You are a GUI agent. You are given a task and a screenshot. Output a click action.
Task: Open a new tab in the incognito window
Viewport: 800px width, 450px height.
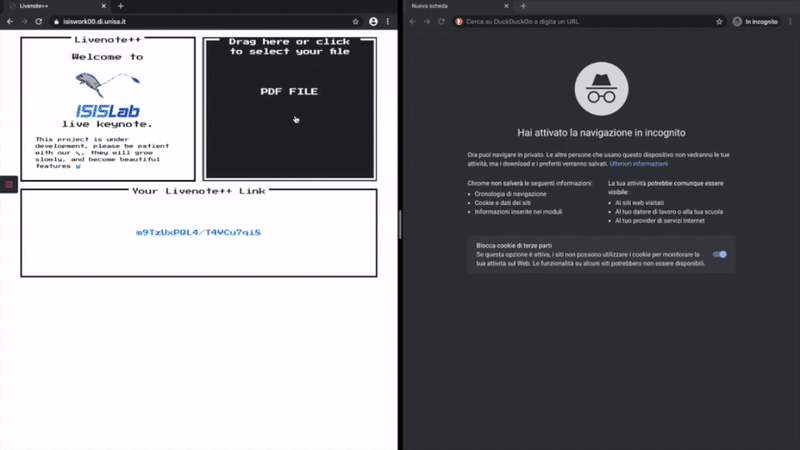coord(523,6)
